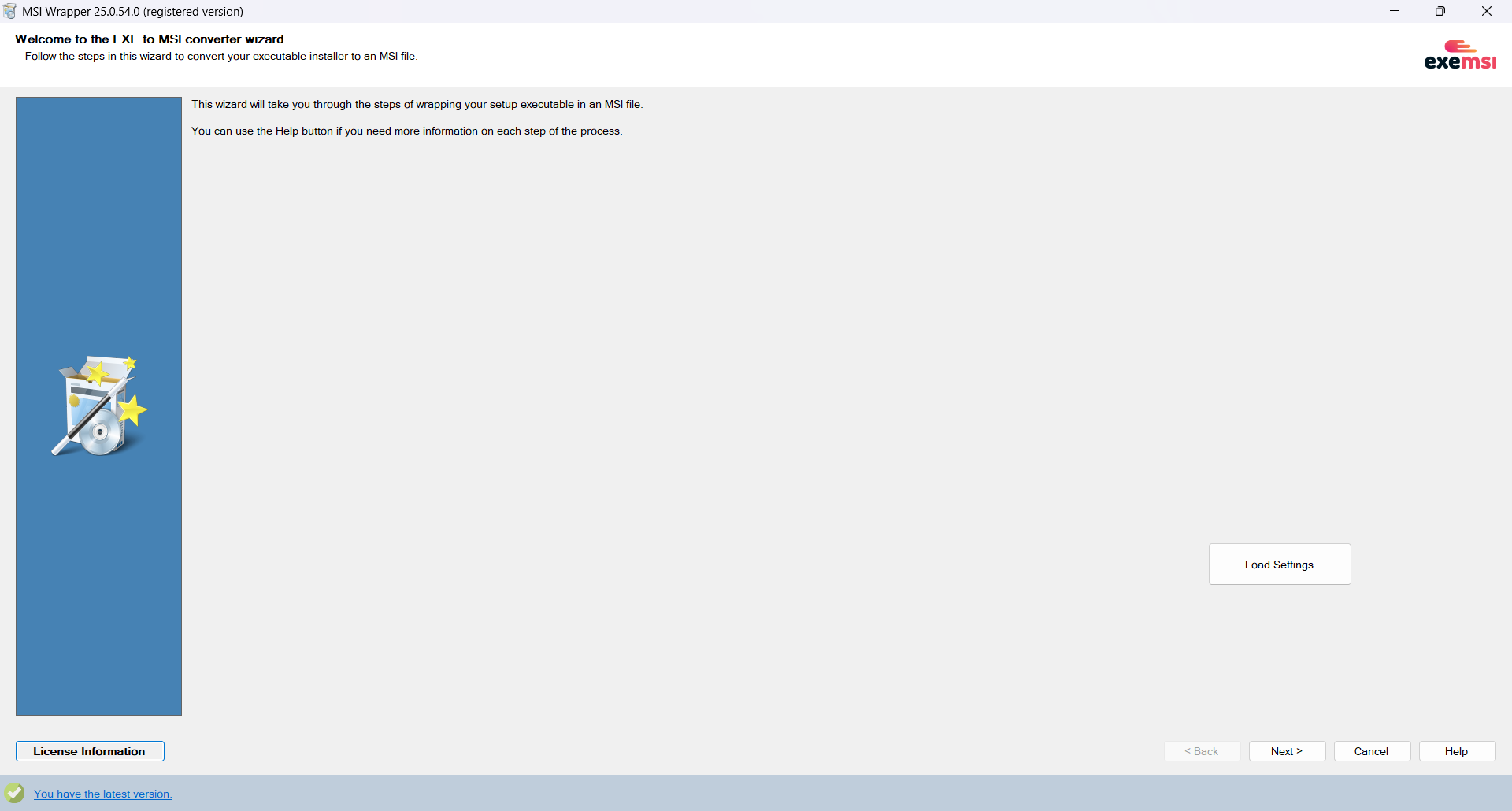The width and height of the screenshot is (1512, 811).
Task: Click the Load Settings button
Action: pyautogui.click(x=1280, y=565)
